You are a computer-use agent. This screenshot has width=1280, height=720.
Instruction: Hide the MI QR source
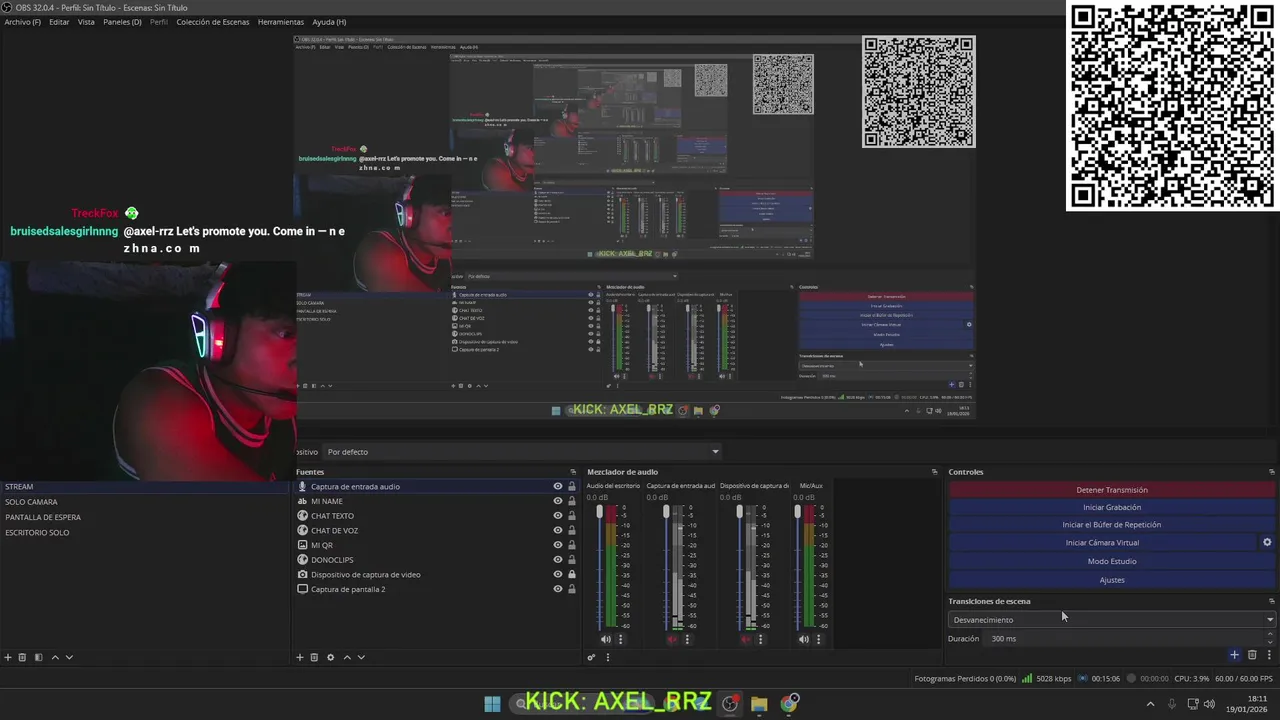pyautogui.click(x=558, y=545)
